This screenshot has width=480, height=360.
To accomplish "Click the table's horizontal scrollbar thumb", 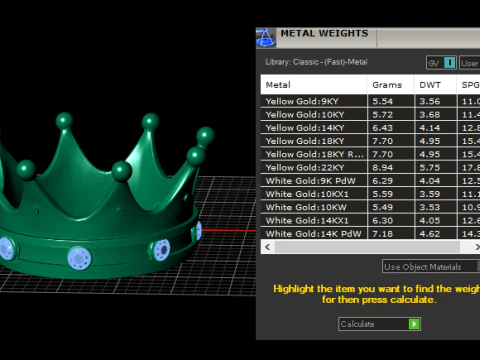I will (x=367, y=247).
